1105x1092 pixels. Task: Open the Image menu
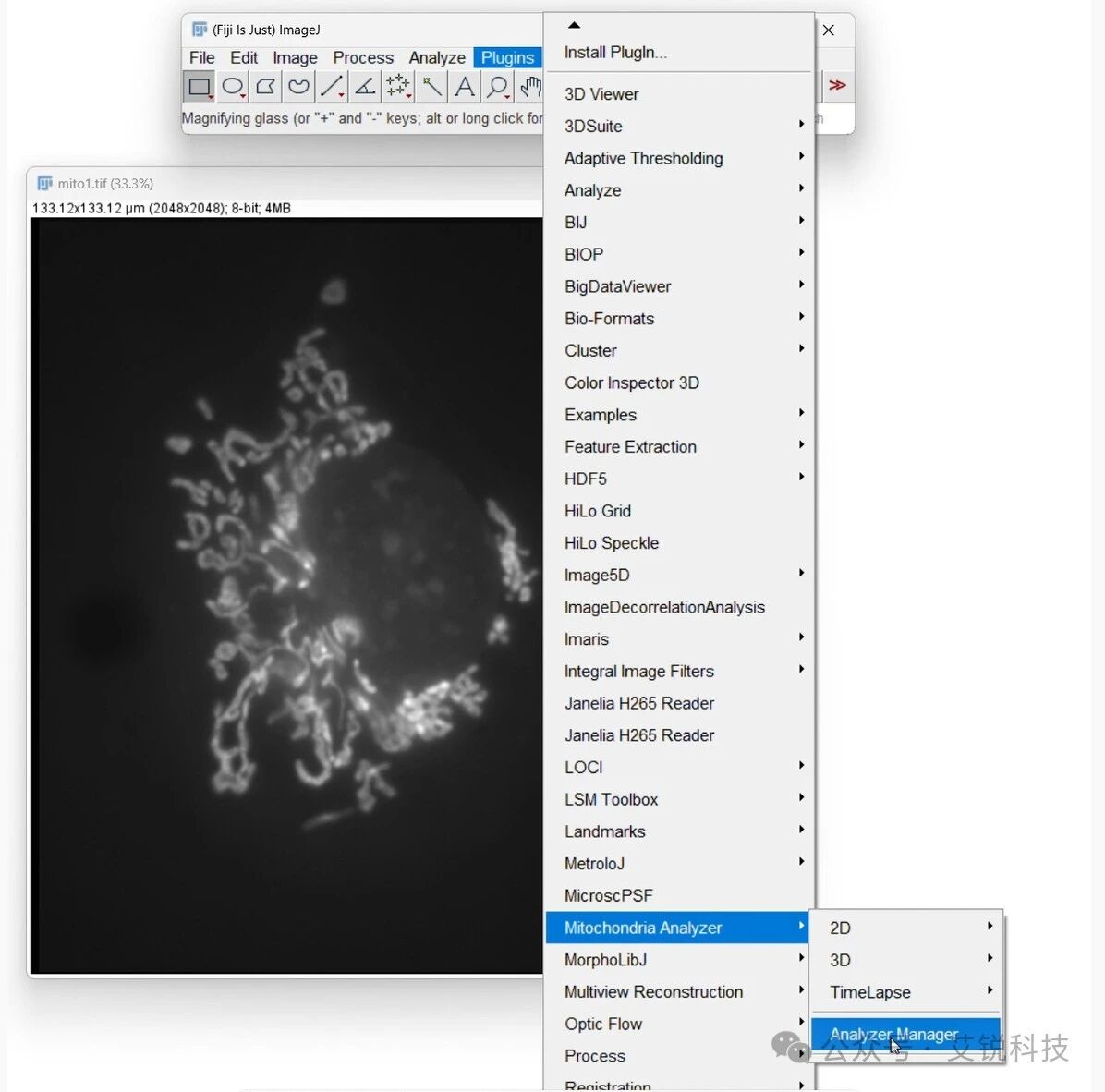[x=295, y=58]
